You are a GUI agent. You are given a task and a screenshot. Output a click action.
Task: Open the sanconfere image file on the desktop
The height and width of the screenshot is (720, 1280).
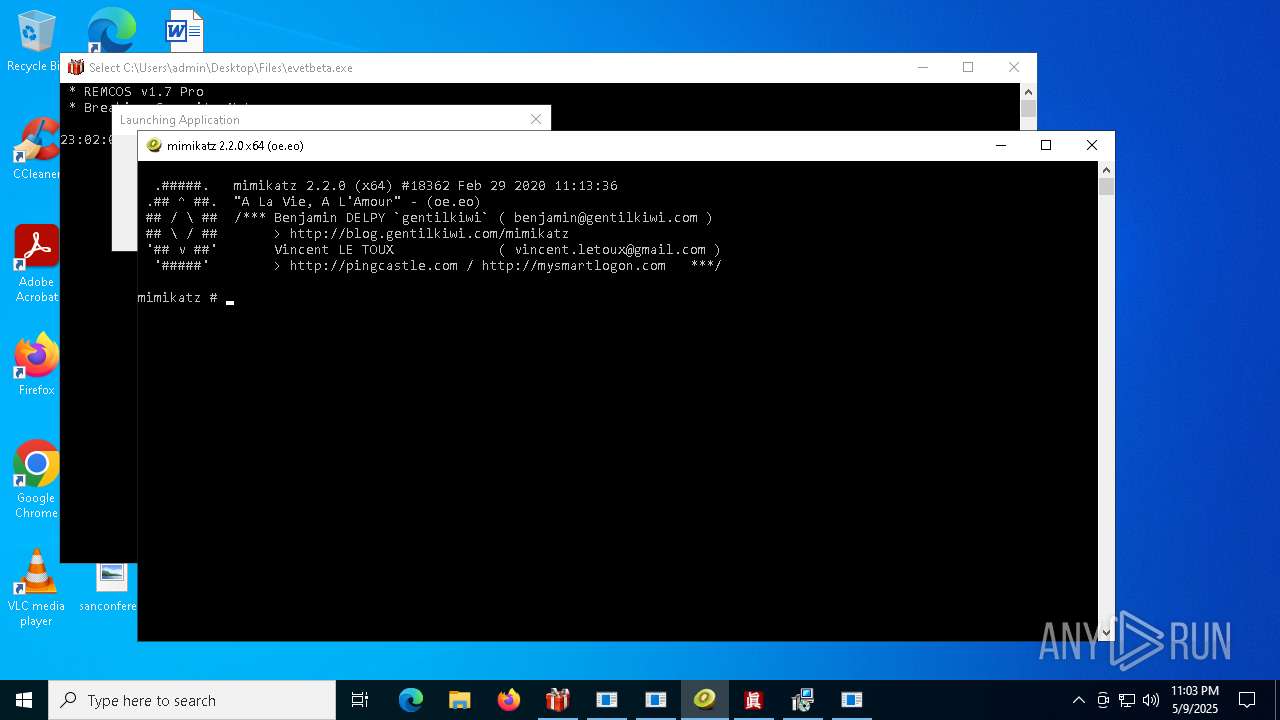(111, 586)
